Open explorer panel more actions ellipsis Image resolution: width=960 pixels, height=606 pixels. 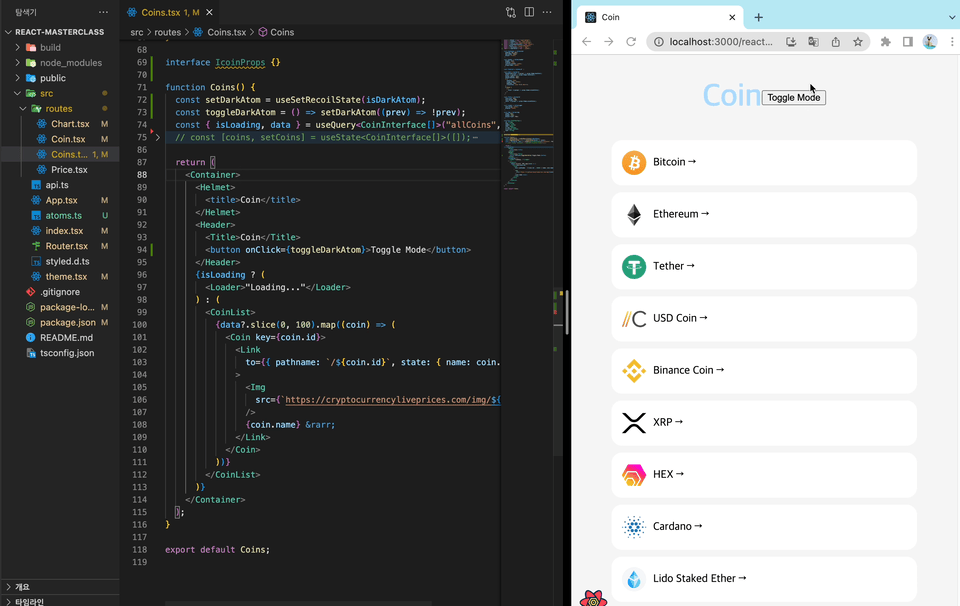pyautogui.click(x=103, y=12)
